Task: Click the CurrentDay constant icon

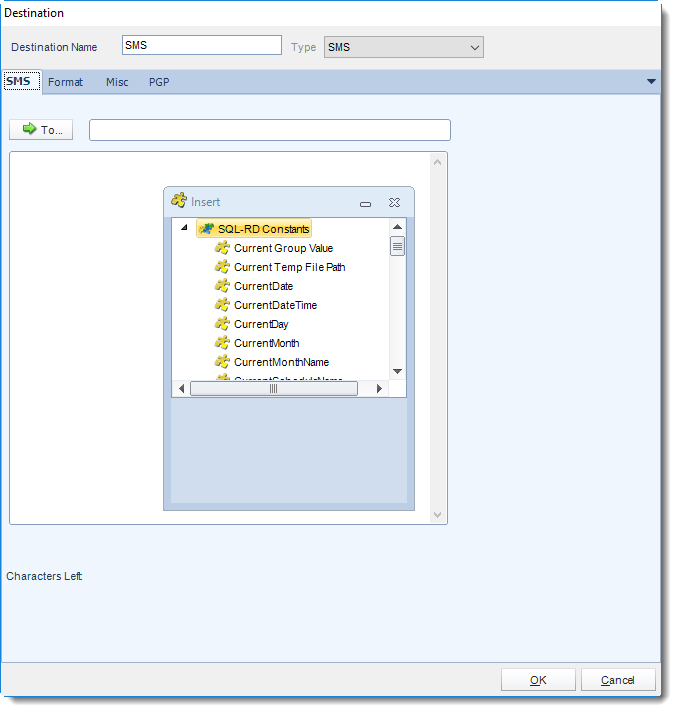Action: point(222,324)
